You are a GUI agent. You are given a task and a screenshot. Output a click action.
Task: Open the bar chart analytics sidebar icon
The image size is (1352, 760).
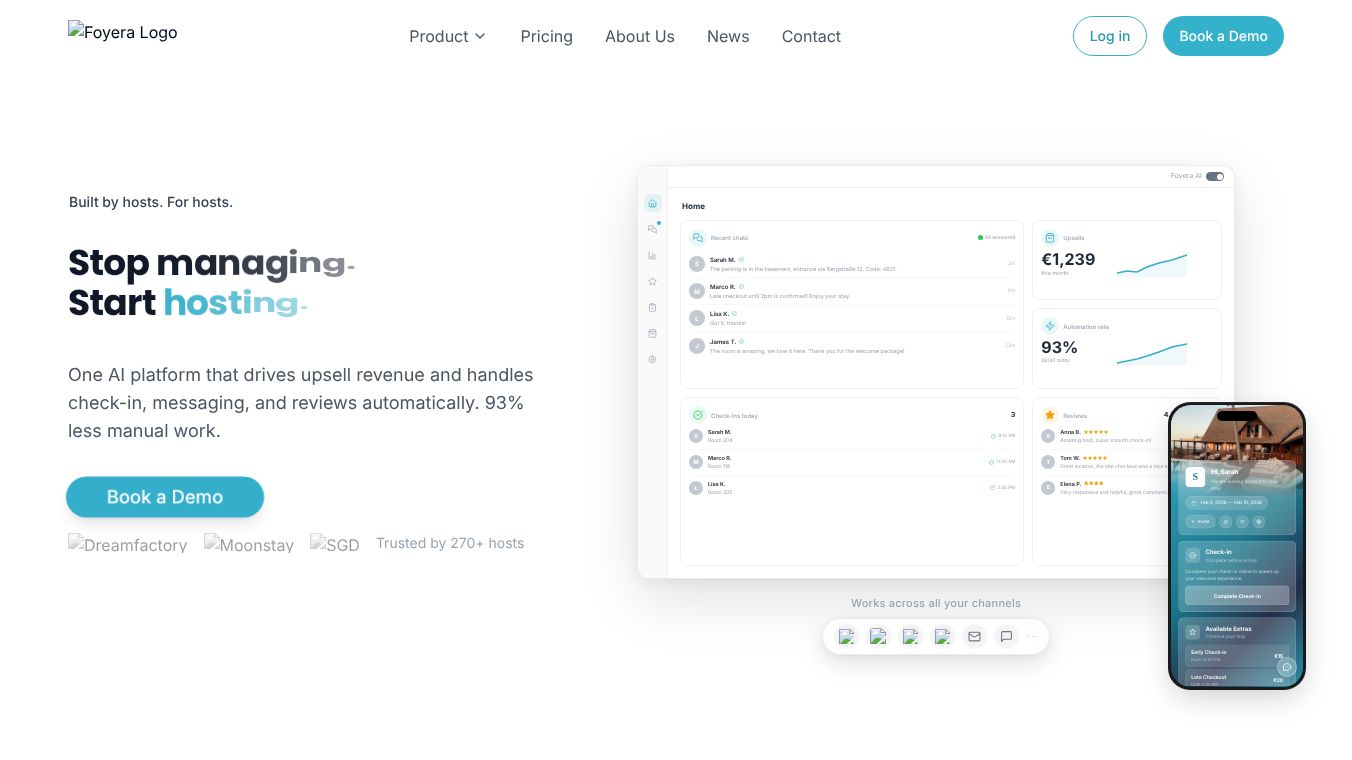point(653,255)
